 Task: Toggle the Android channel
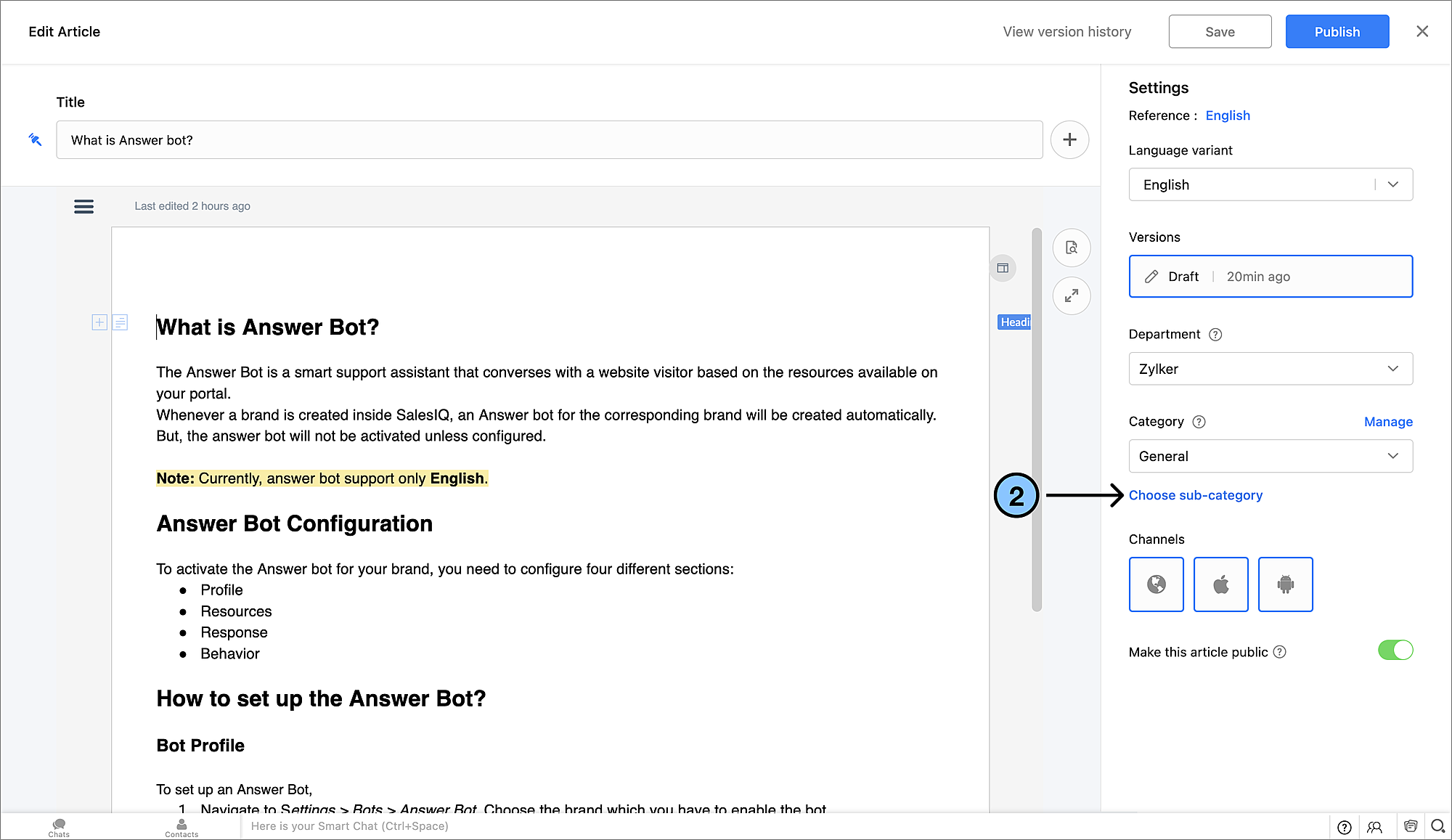pos(1285,584)
